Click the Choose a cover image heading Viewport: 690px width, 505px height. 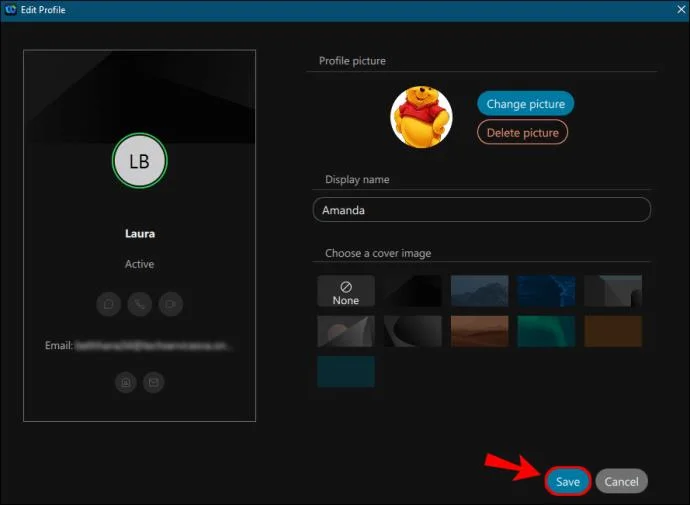point(378,253)
